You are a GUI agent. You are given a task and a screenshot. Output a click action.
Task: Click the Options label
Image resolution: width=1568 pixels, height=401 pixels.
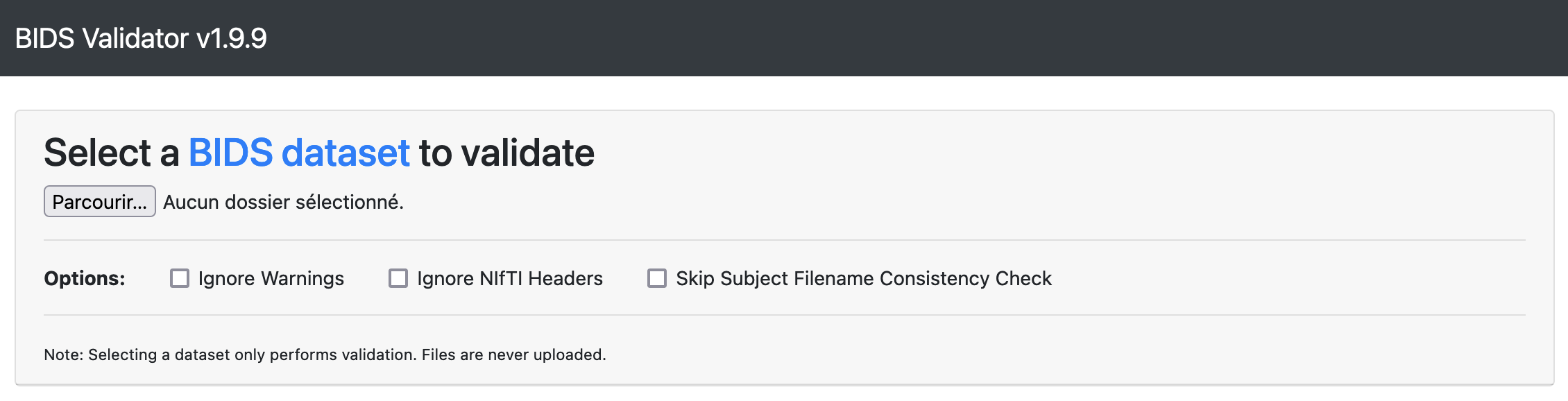tap(84, 278)
